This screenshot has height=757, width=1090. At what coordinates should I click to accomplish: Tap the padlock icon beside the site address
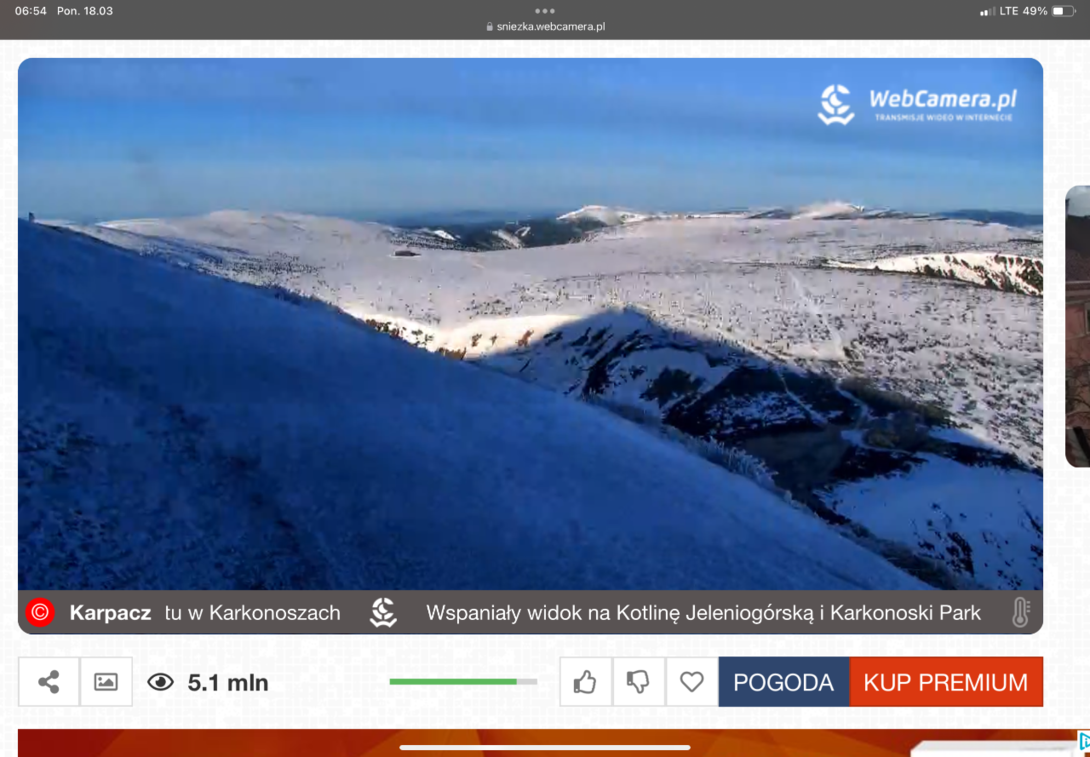tap(489, 26)
